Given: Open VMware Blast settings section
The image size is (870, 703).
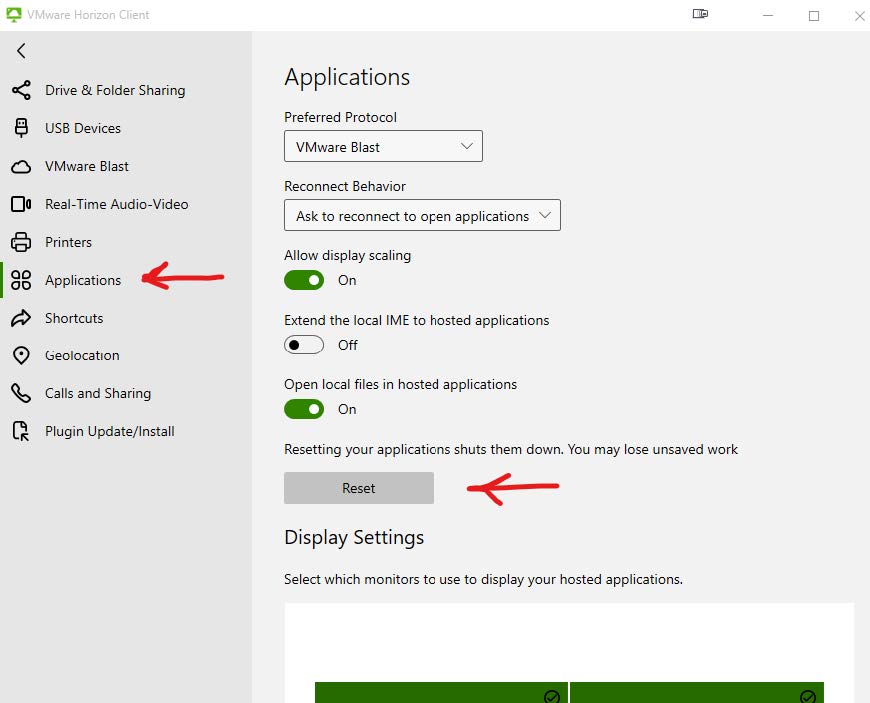Looking at the screenshot, I should point(126,166).
